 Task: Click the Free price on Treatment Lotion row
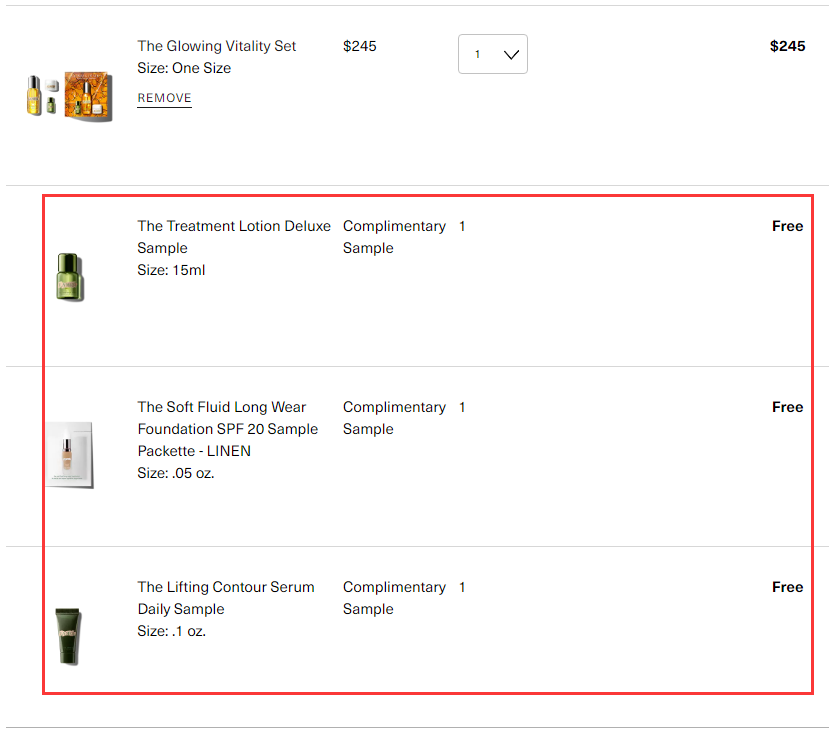(x=787, y=226)
